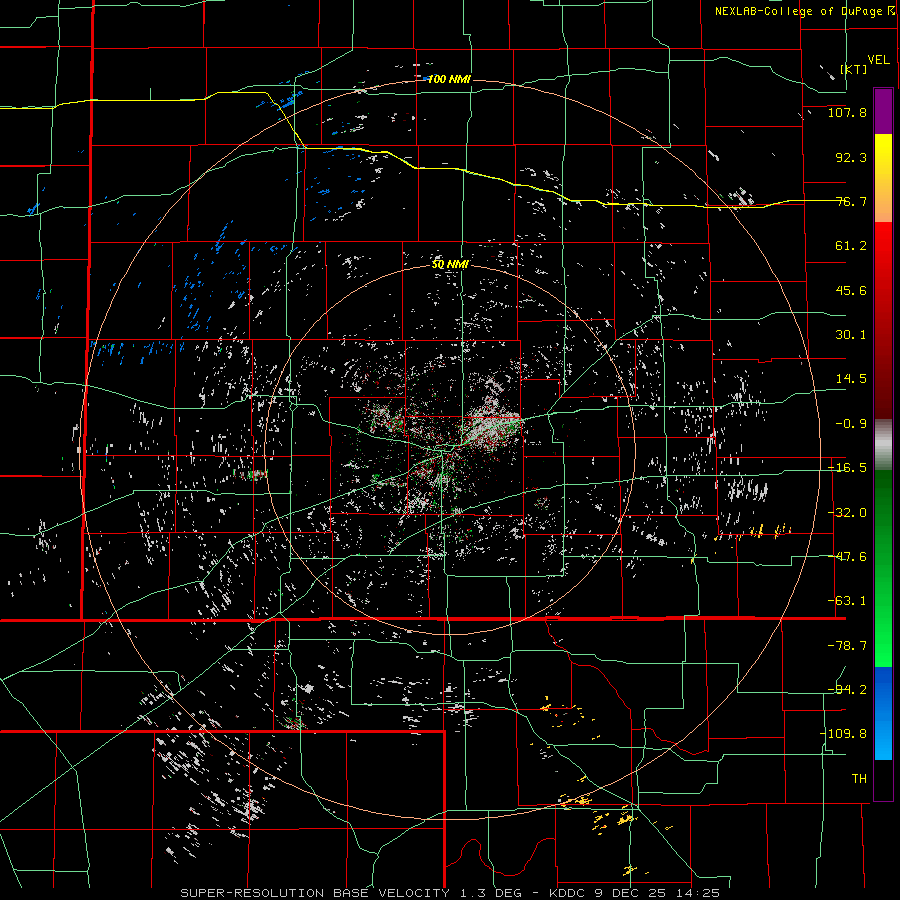Click the -0.9 velocity scale value
Screen dimensions: 900x900
click(851, 424)
